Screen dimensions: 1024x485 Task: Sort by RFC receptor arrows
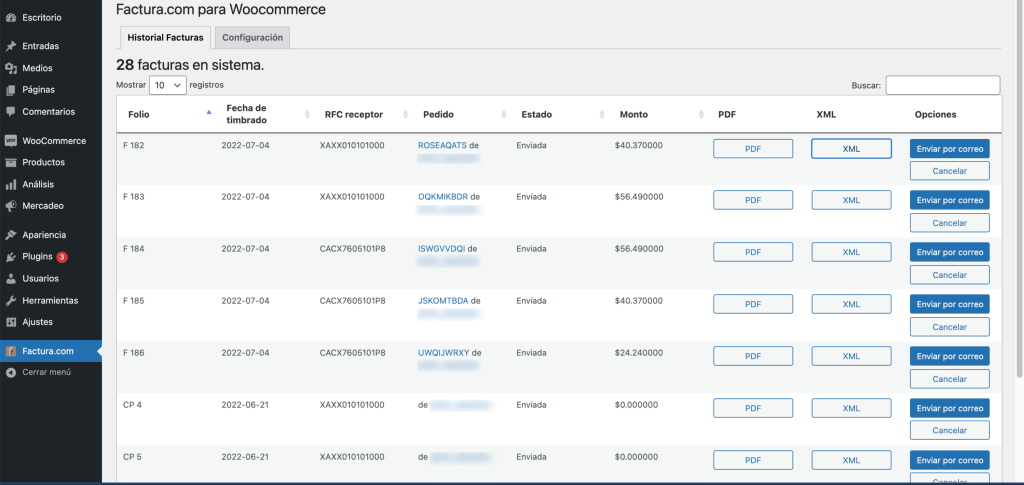click(x=406, y=114)
